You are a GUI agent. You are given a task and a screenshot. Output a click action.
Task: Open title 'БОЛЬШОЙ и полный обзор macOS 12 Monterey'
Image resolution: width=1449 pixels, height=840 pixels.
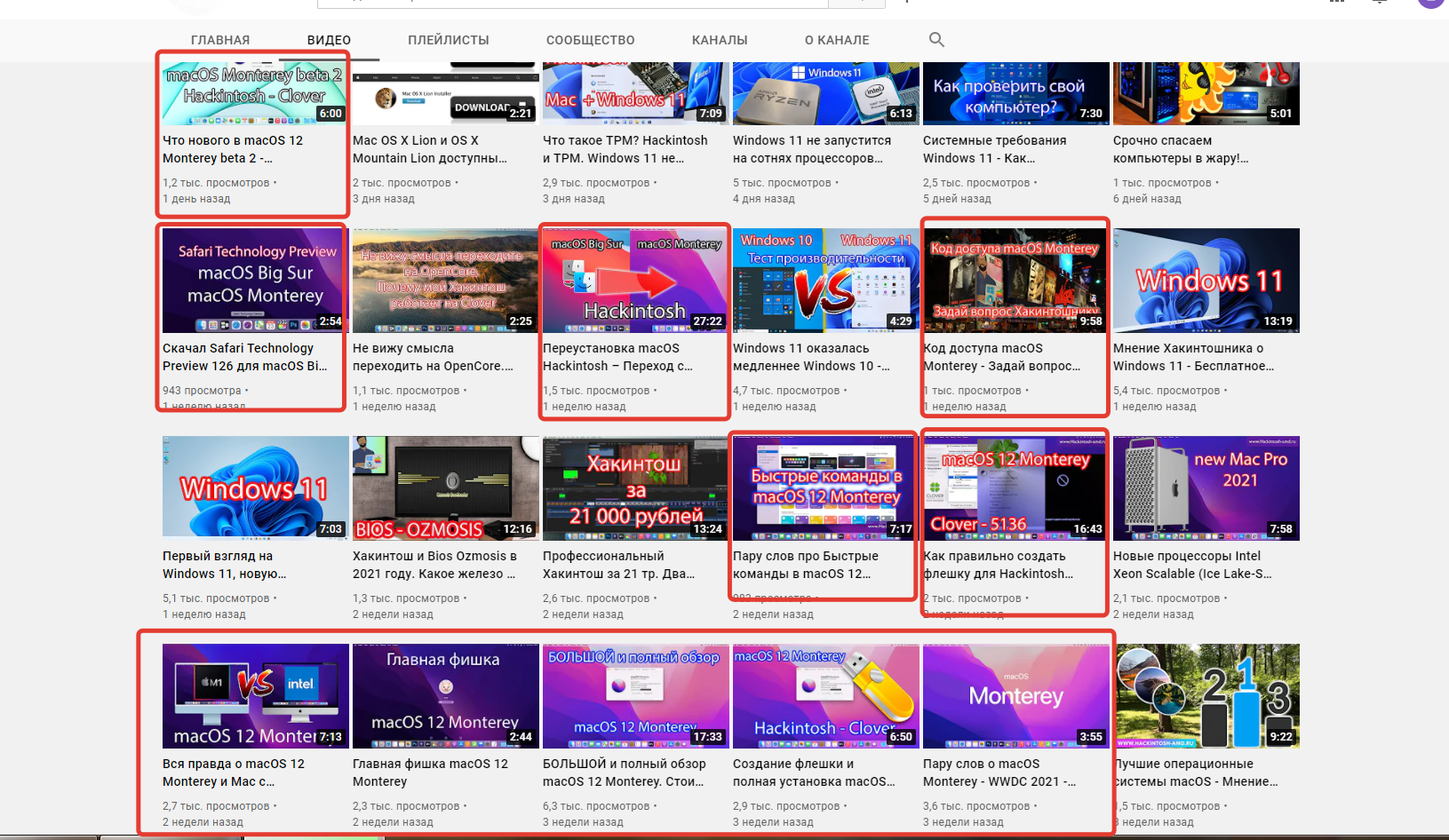point(625,773)
